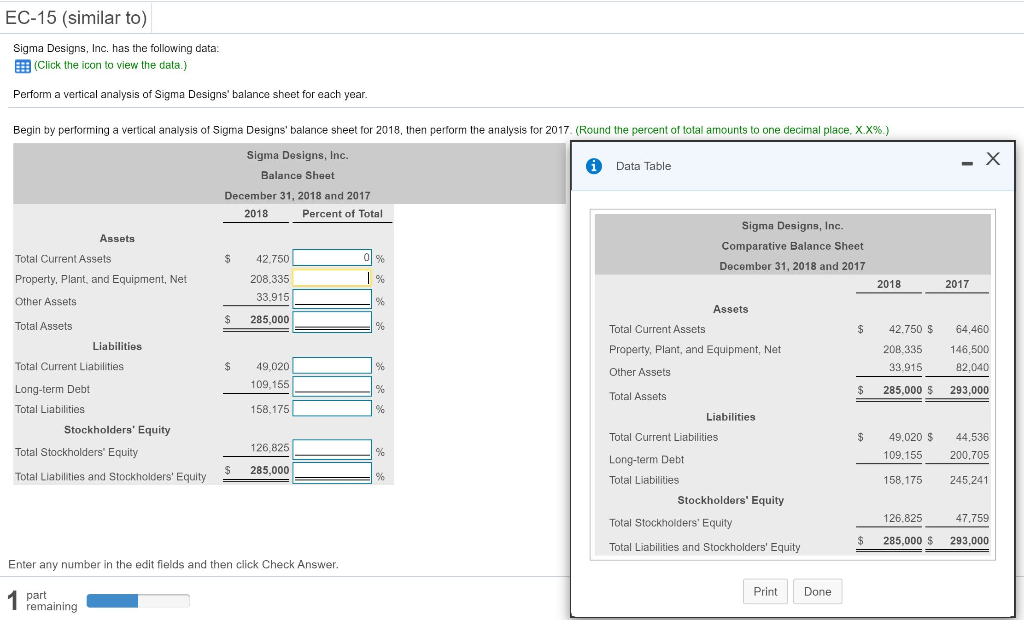The height and width of the screenshot is (620, 1024).
Task: Select the Property, Plant, and Equipment percent field
Action: [332, 278]
